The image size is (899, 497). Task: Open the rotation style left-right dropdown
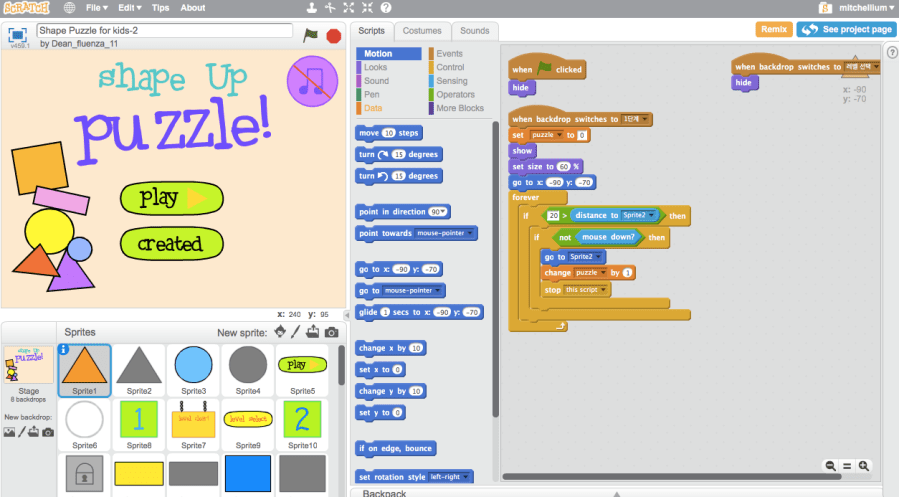447,477
